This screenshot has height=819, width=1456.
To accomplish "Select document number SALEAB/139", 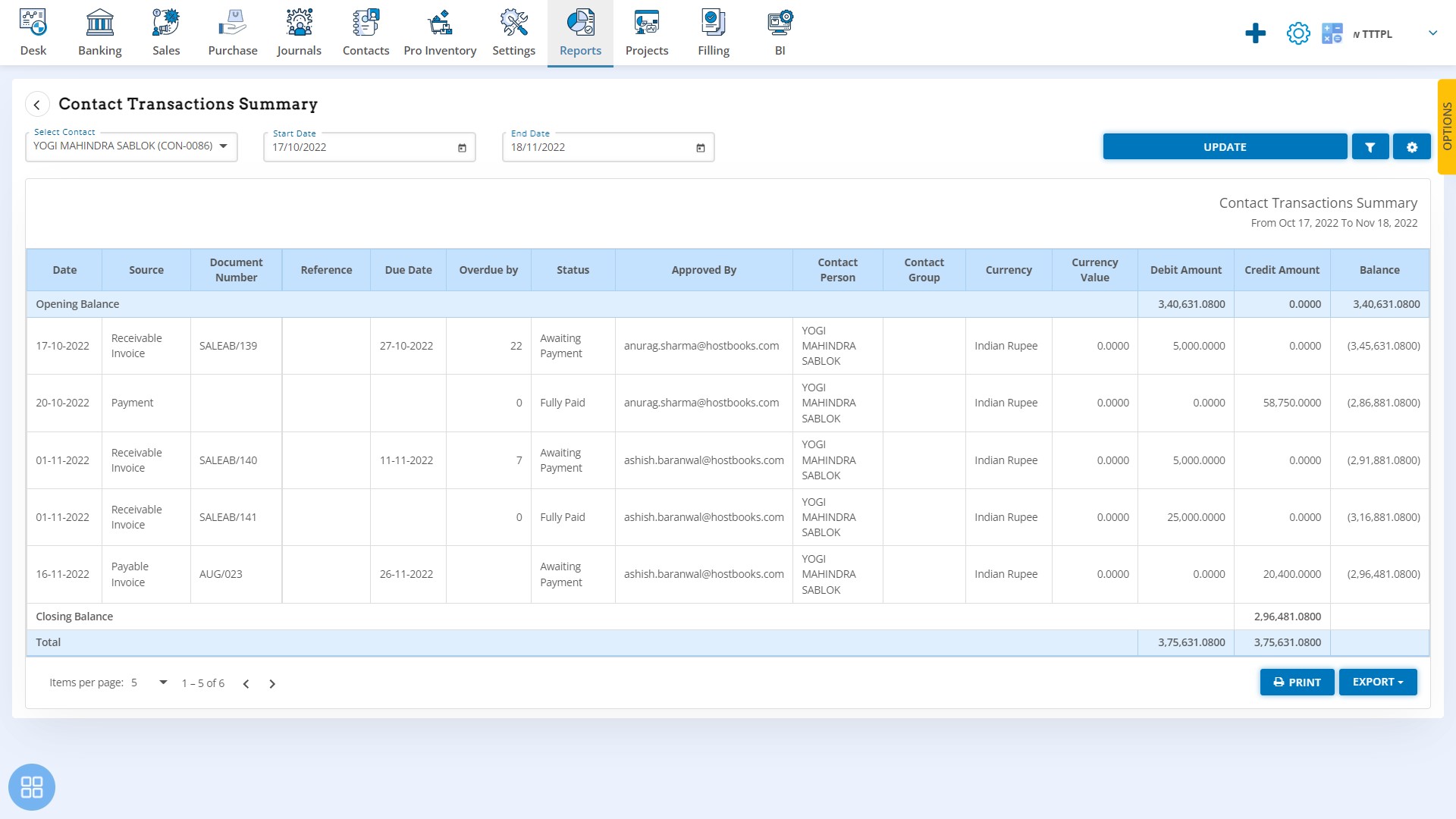I will click(228, 346).
